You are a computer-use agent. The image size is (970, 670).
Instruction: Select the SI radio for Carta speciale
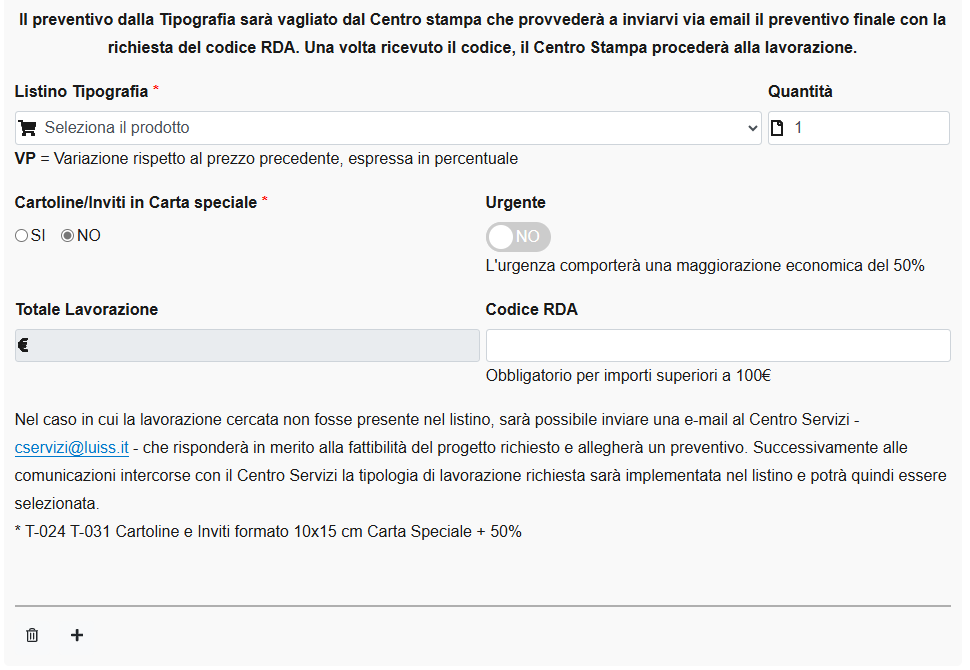pos(21,236)
